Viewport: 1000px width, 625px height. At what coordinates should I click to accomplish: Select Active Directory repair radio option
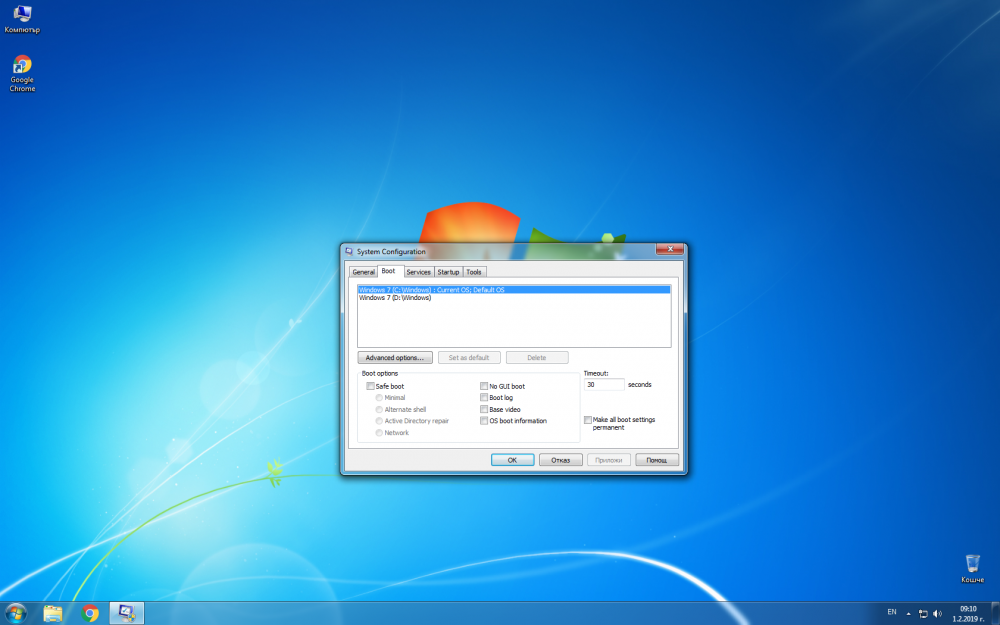click(379, 421)
